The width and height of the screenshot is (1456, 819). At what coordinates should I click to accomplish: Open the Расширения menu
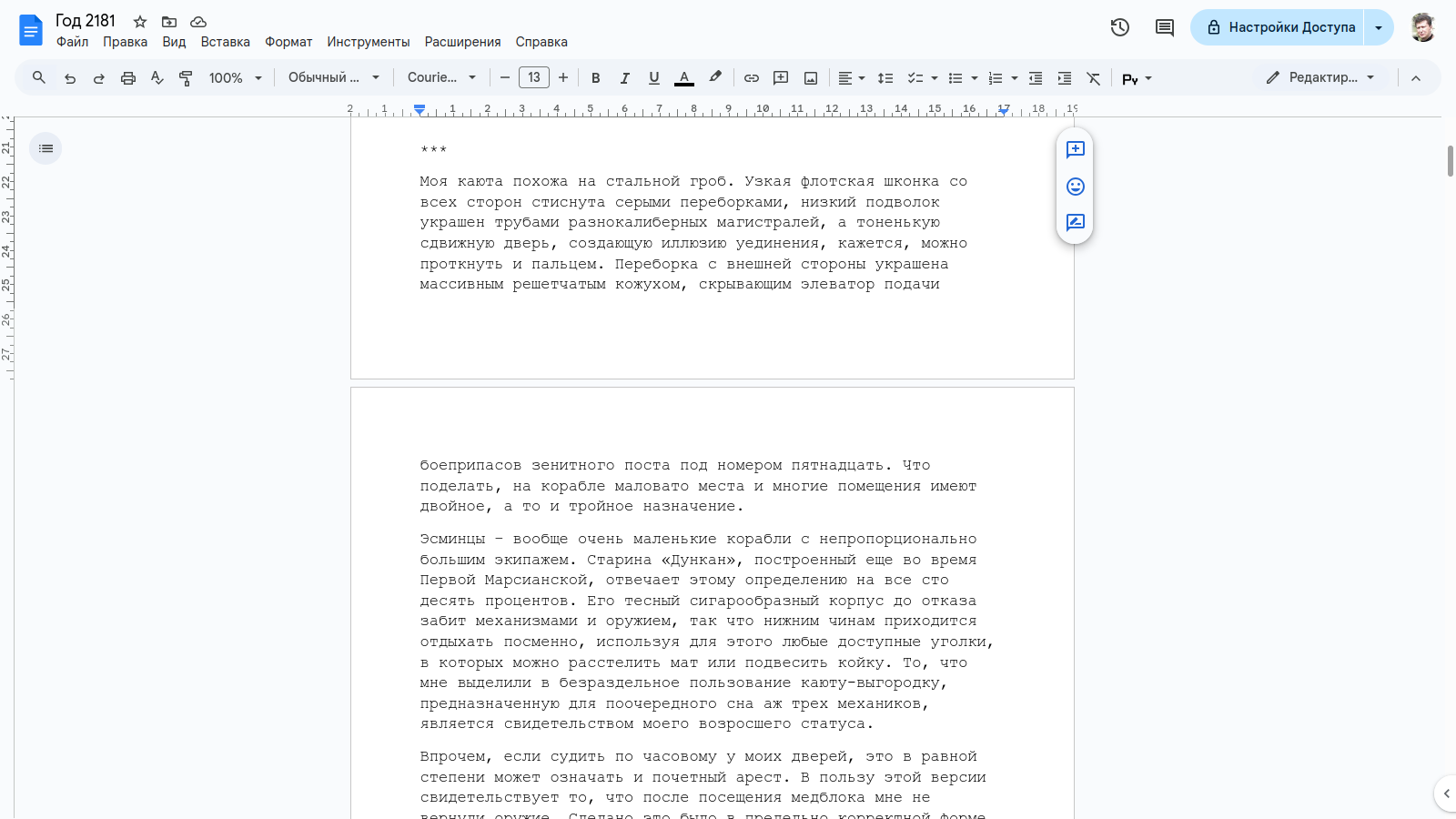tap(463, 42)
